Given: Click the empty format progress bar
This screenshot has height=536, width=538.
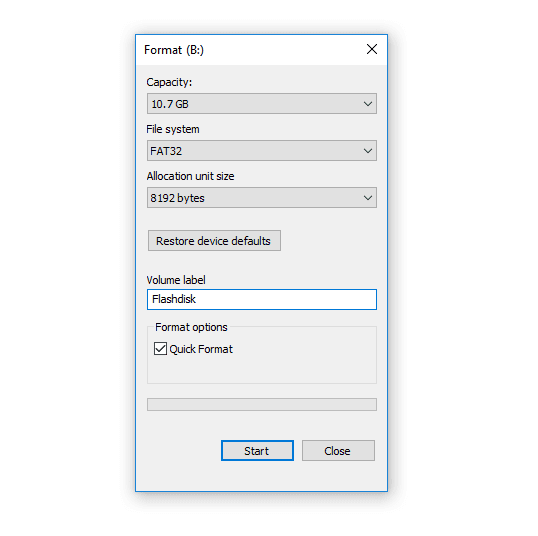Looking at the screenshot, I should [x=262, y=404].
